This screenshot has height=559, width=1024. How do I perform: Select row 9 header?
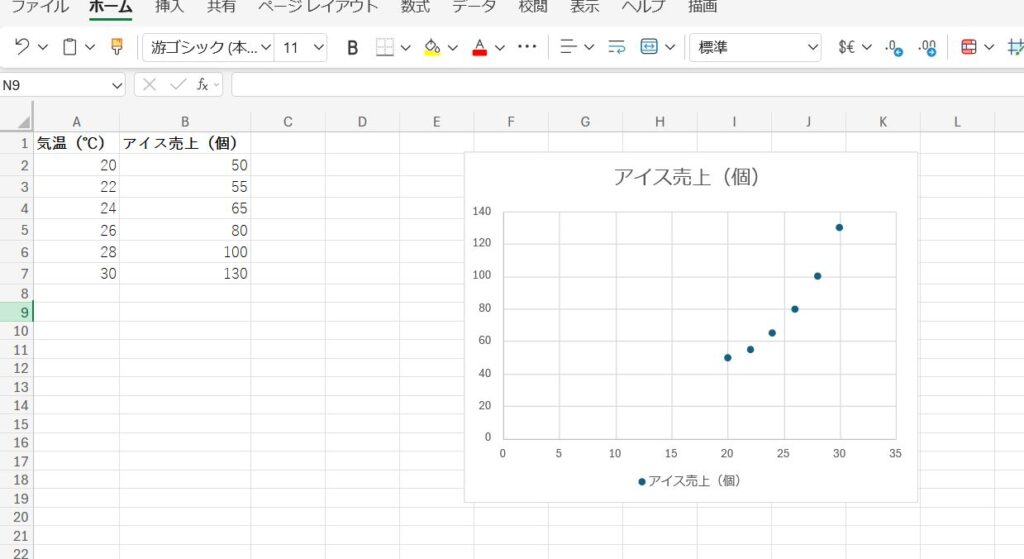[x=16, y=312]
